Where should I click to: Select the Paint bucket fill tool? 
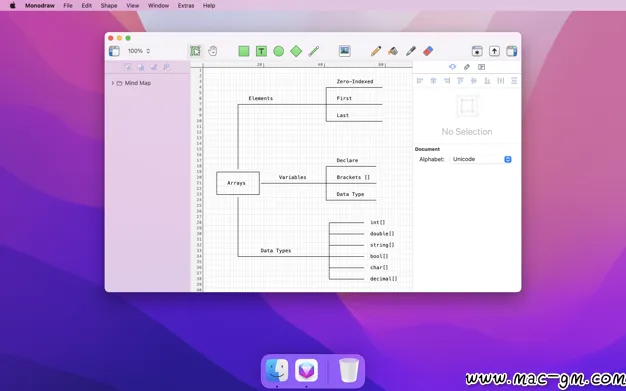(393, 51)
